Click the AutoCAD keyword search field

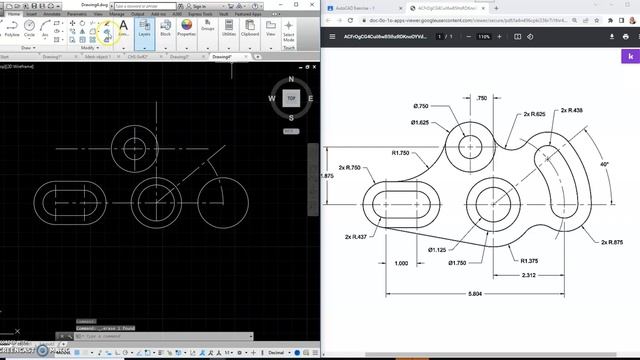coord(145,6)
